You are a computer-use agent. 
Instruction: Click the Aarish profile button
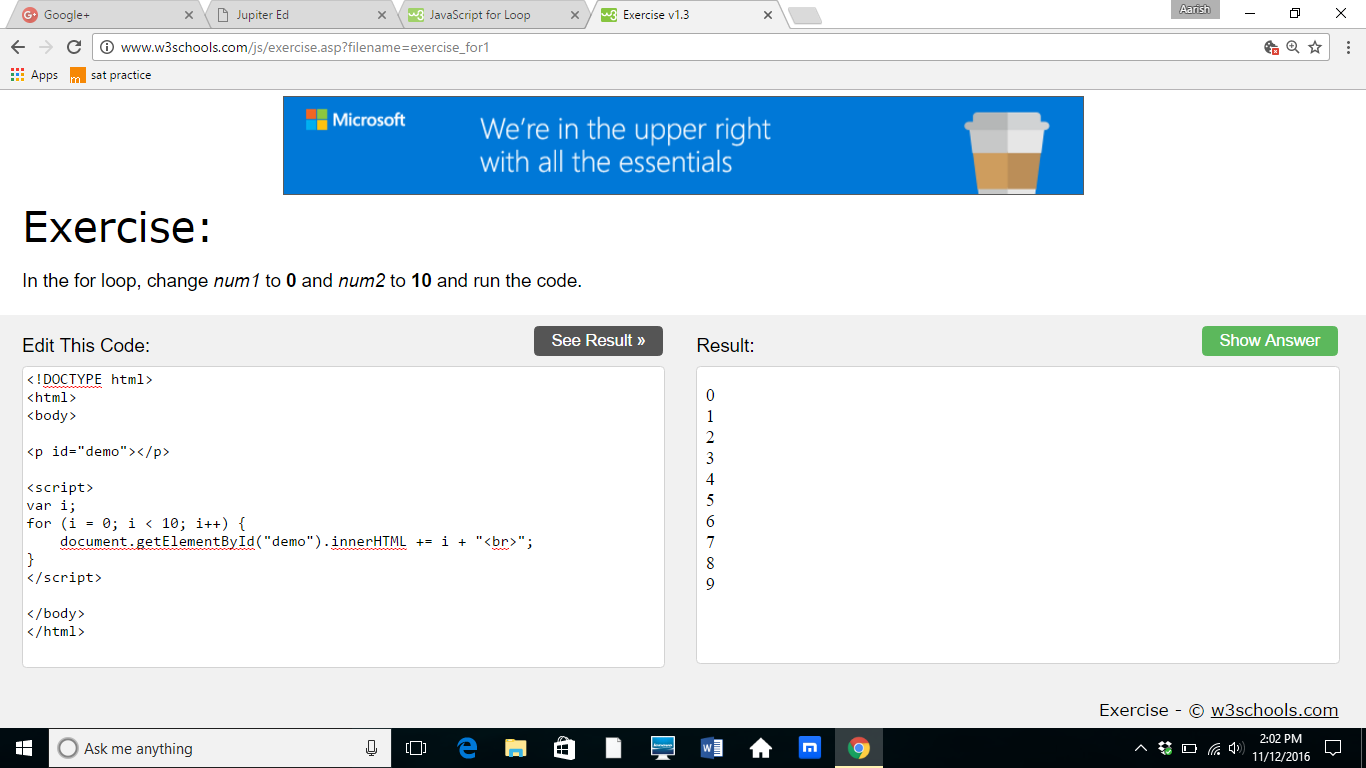pos(1195,9)
